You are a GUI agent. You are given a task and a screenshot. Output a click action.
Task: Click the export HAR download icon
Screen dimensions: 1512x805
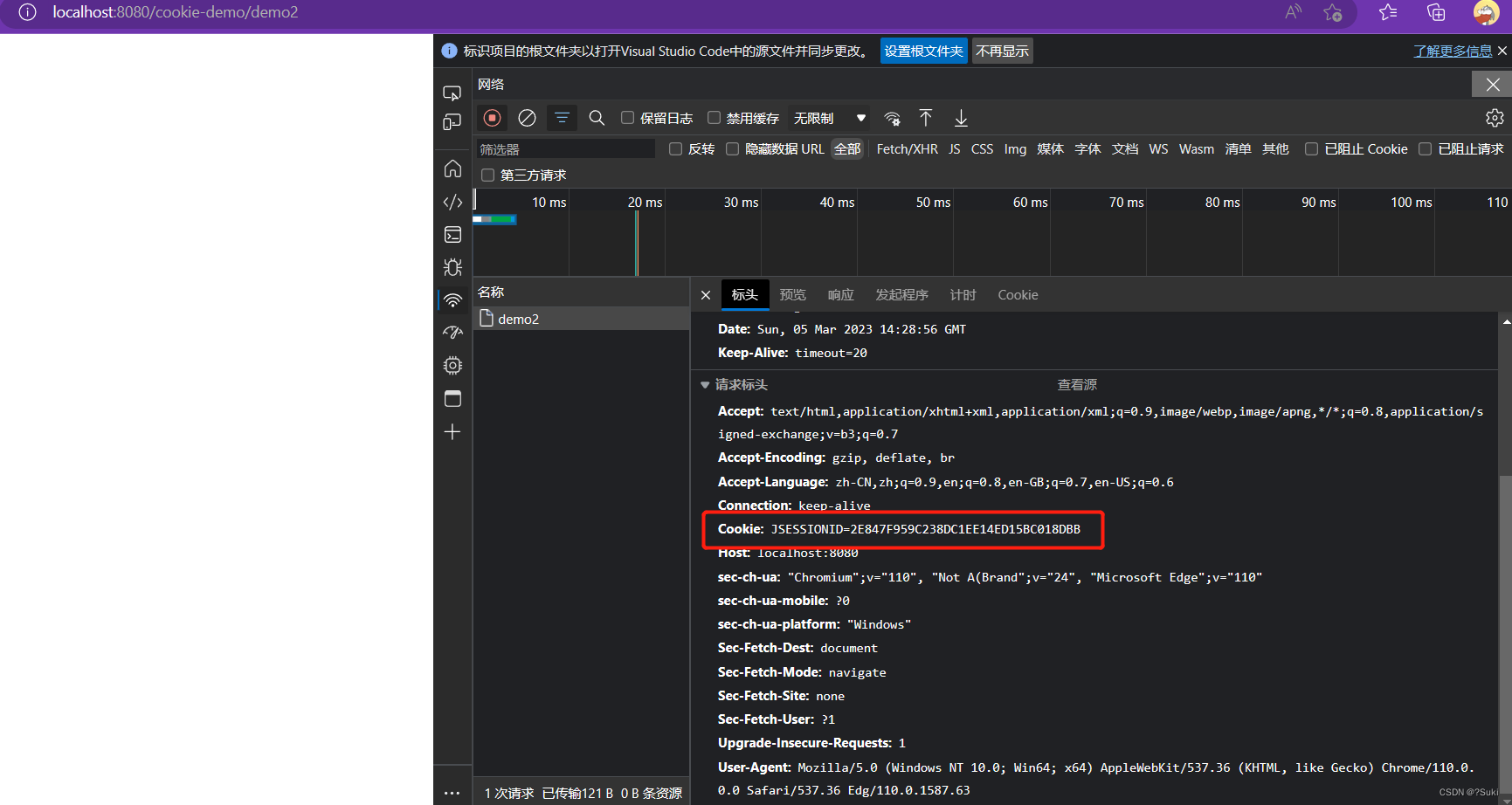tap(961, 118)
